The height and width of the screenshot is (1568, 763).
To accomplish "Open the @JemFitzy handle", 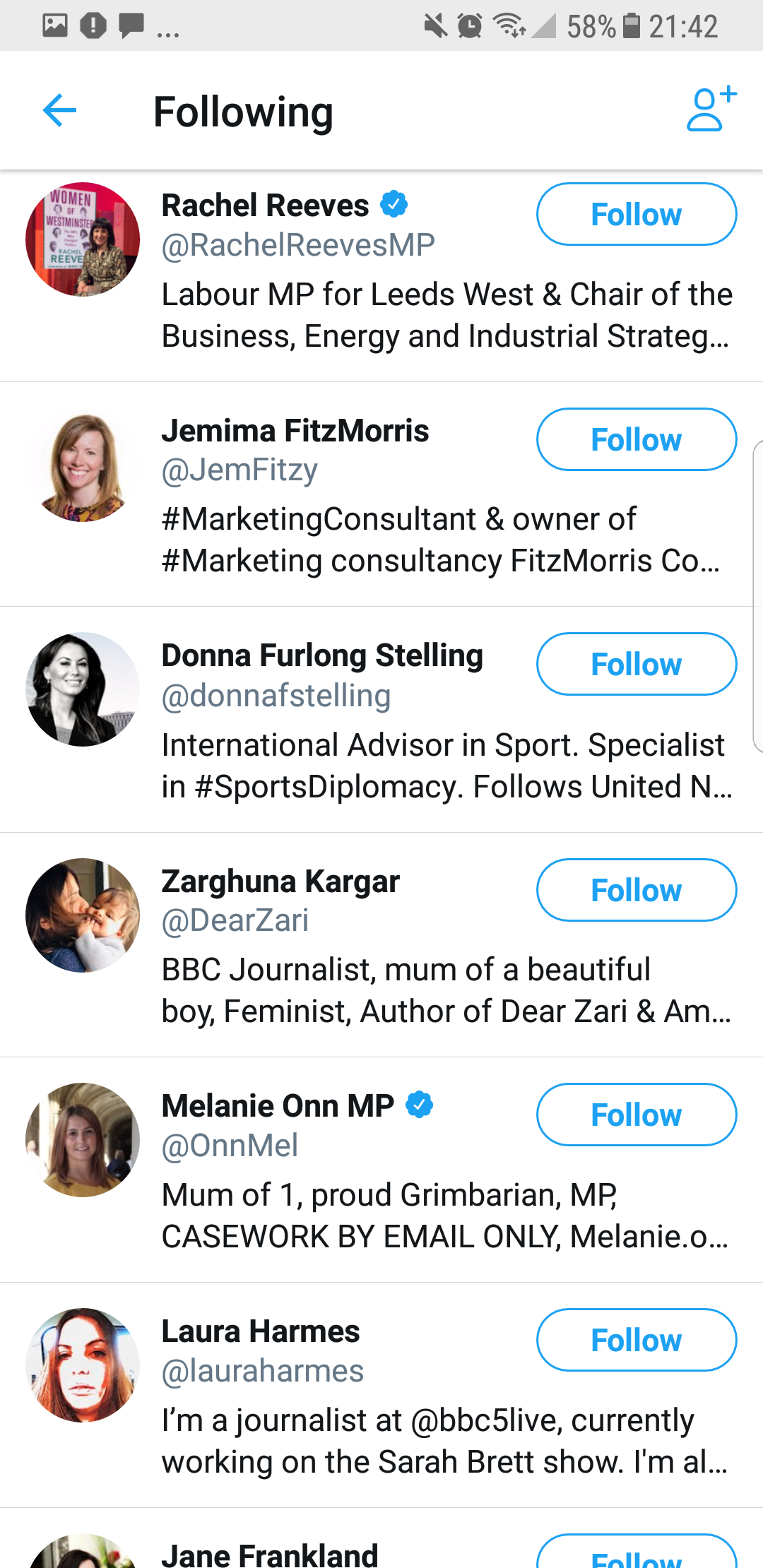I will click(239, 470).
